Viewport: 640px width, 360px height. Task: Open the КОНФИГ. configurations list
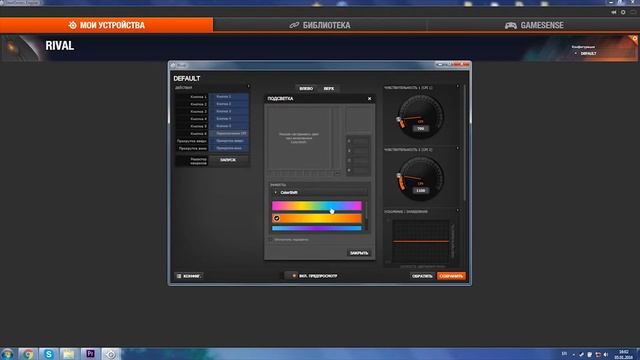(189, 276)
